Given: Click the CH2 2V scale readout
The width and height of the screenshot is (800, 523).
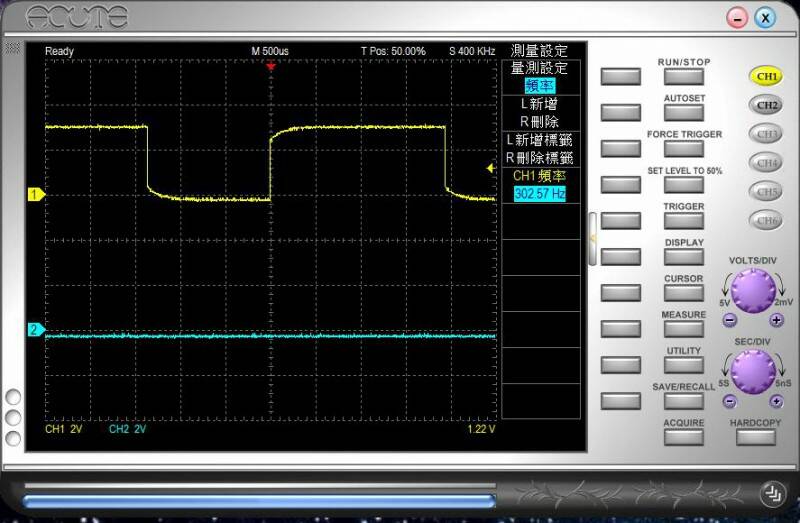Looking at the screenshot, I should [127, 429].
